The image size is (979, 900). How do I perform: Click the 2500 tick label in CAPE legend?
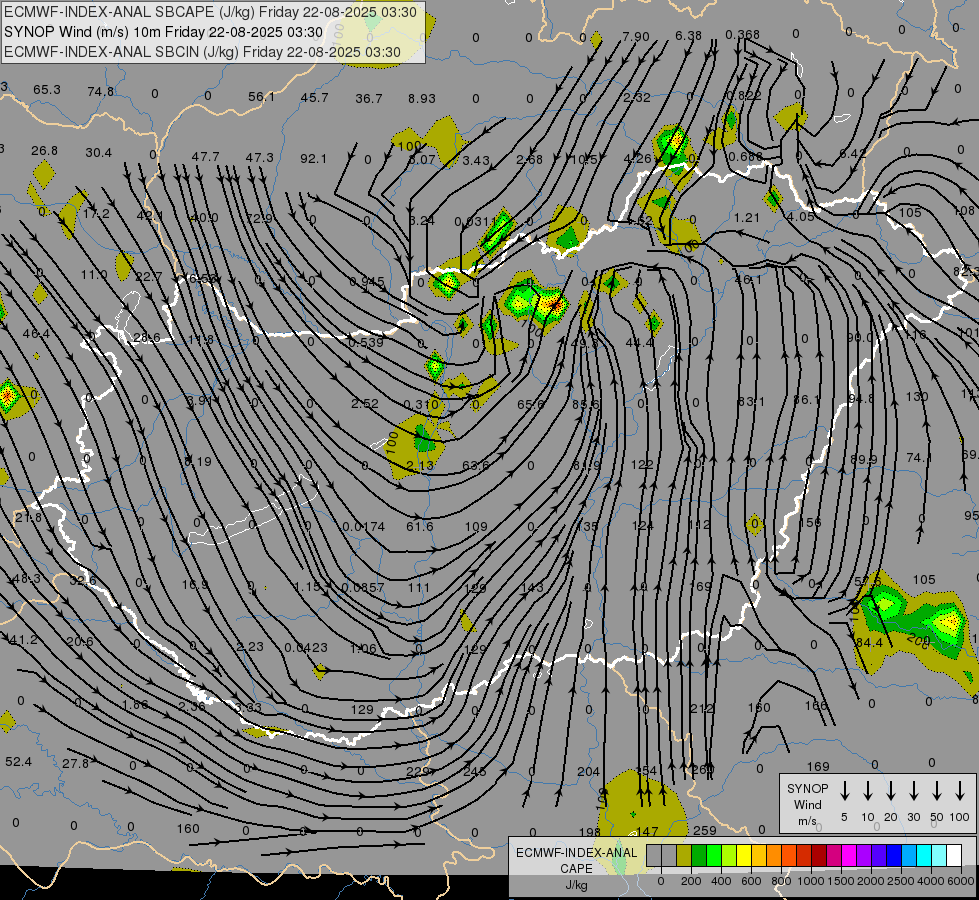(x=901, y=881)
